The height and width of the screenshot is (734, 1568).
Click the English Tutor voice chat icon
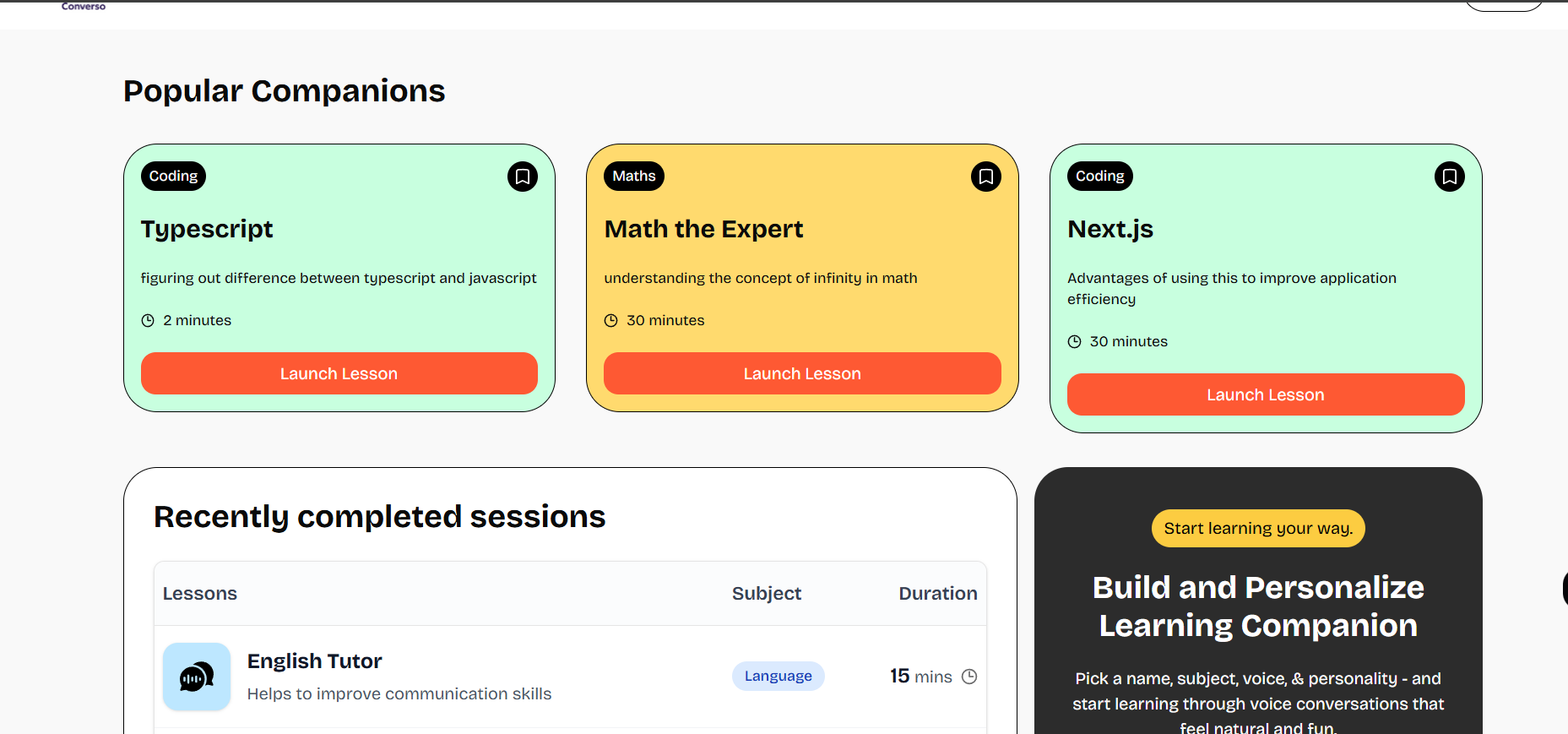[197, 677]
